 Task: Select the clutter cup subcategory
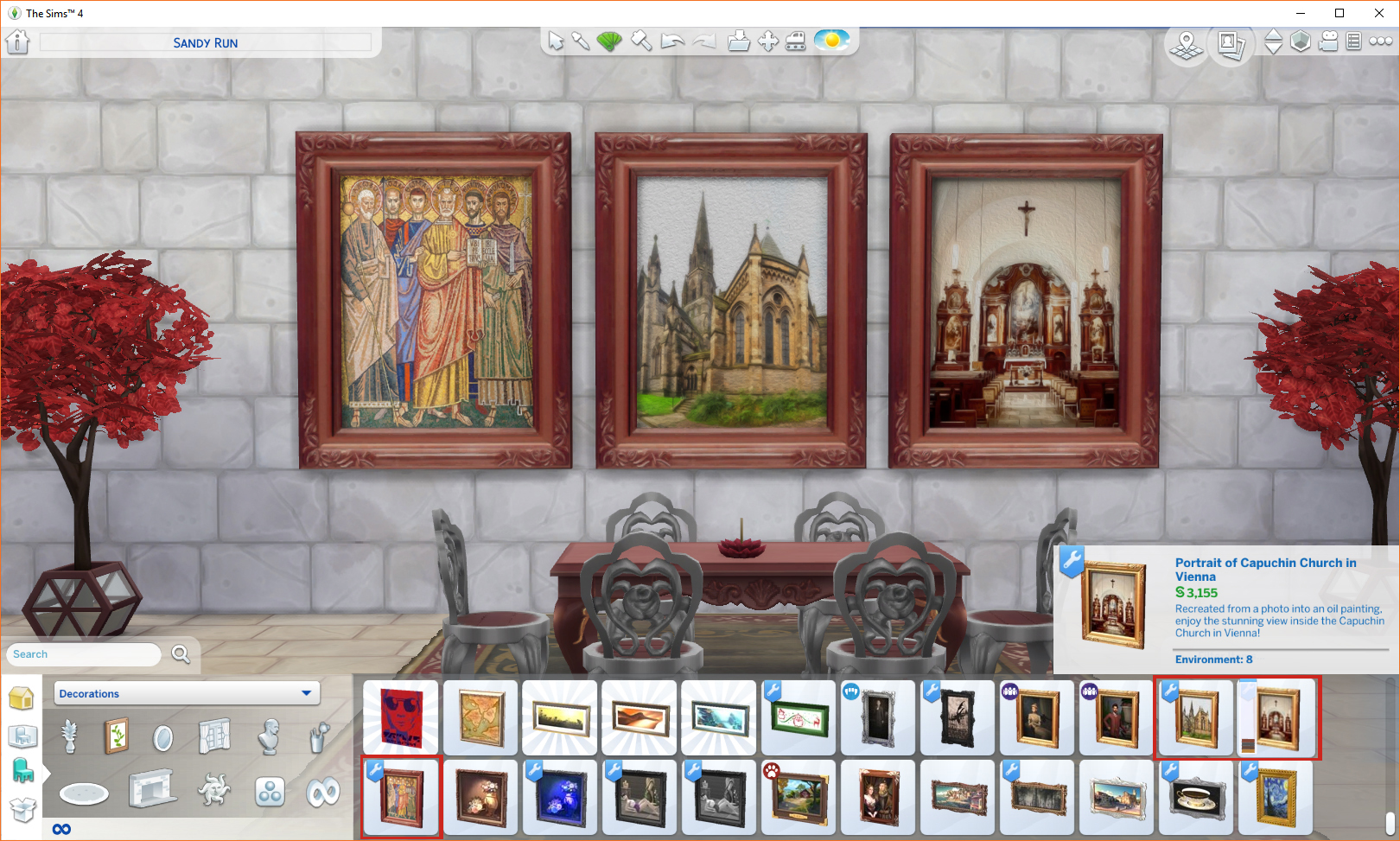pyautogui.click(x=320, y=737)
